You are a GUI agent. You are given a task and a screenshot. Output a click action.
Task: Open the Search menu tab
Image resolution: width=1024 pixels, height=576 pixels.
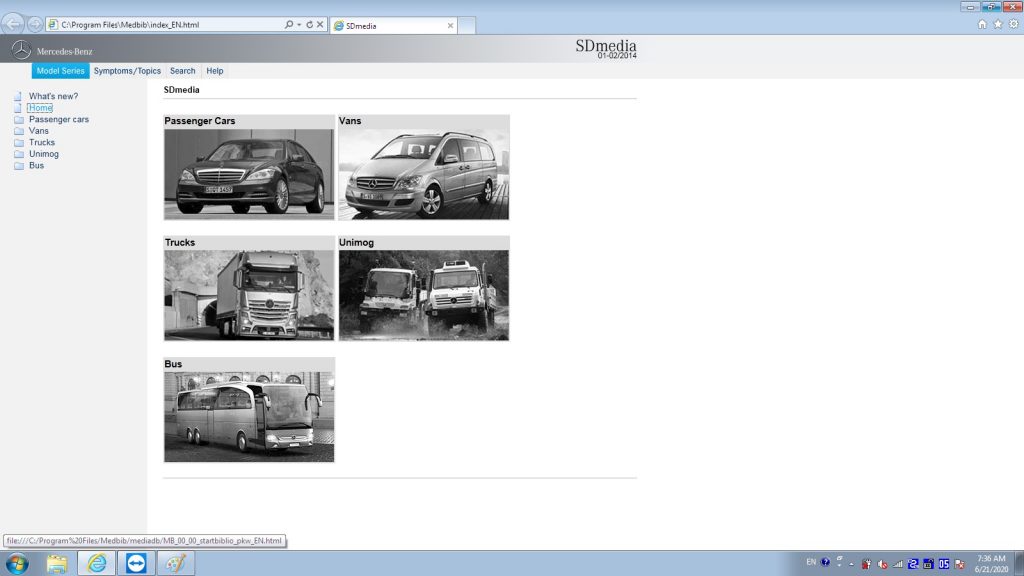(182, 71)
